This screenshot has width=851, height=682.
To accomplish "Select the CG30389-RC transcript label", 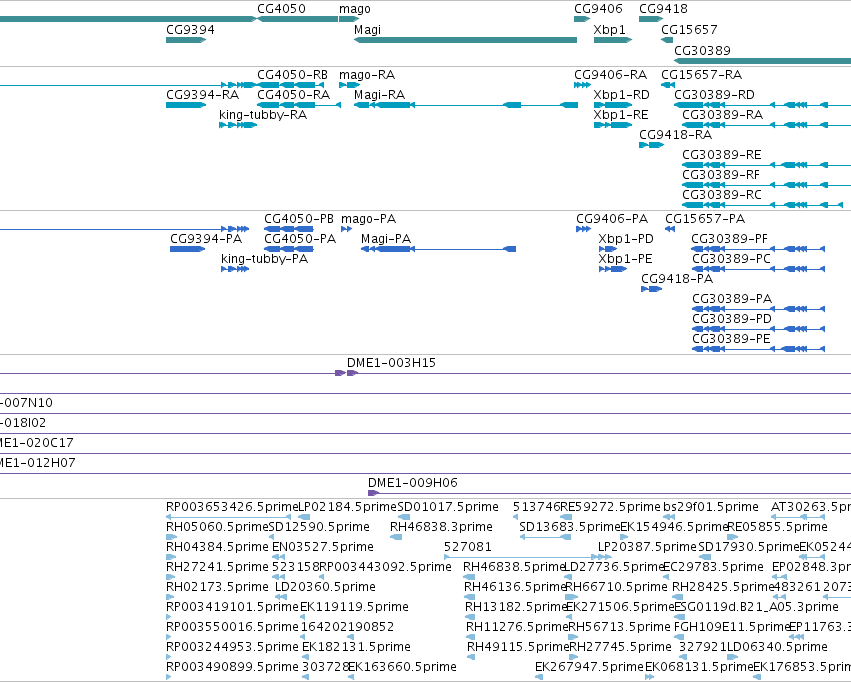I will pos(722,195).
